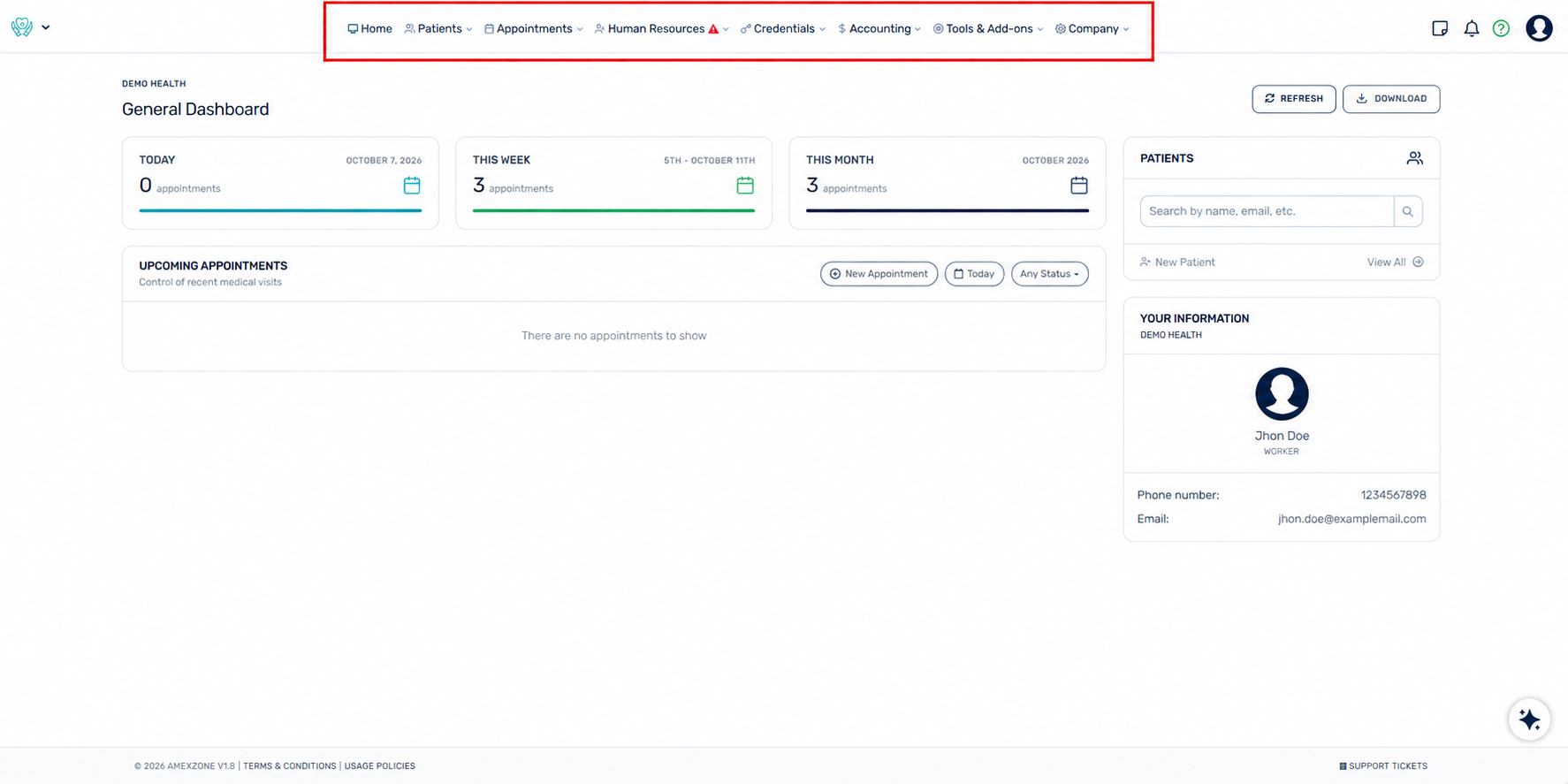Click the Human Resources red warning icon
The height and width of the screenshot is (784, 1568).
713,29
